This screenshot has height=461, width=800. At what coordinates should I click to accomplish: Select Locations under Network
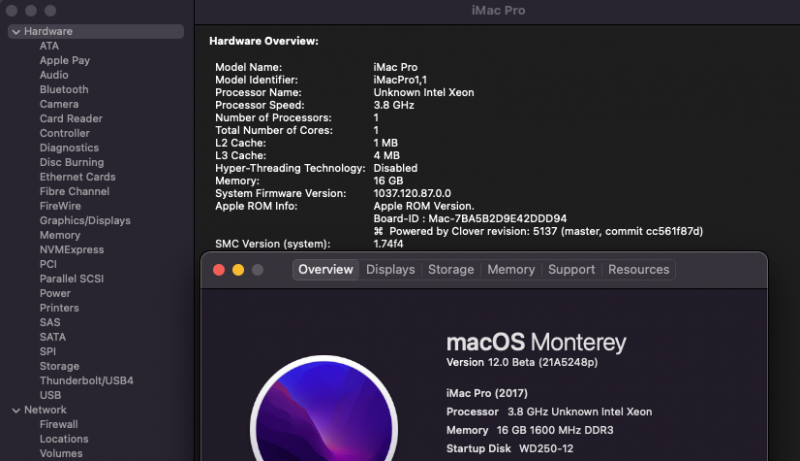pos(64,439)
